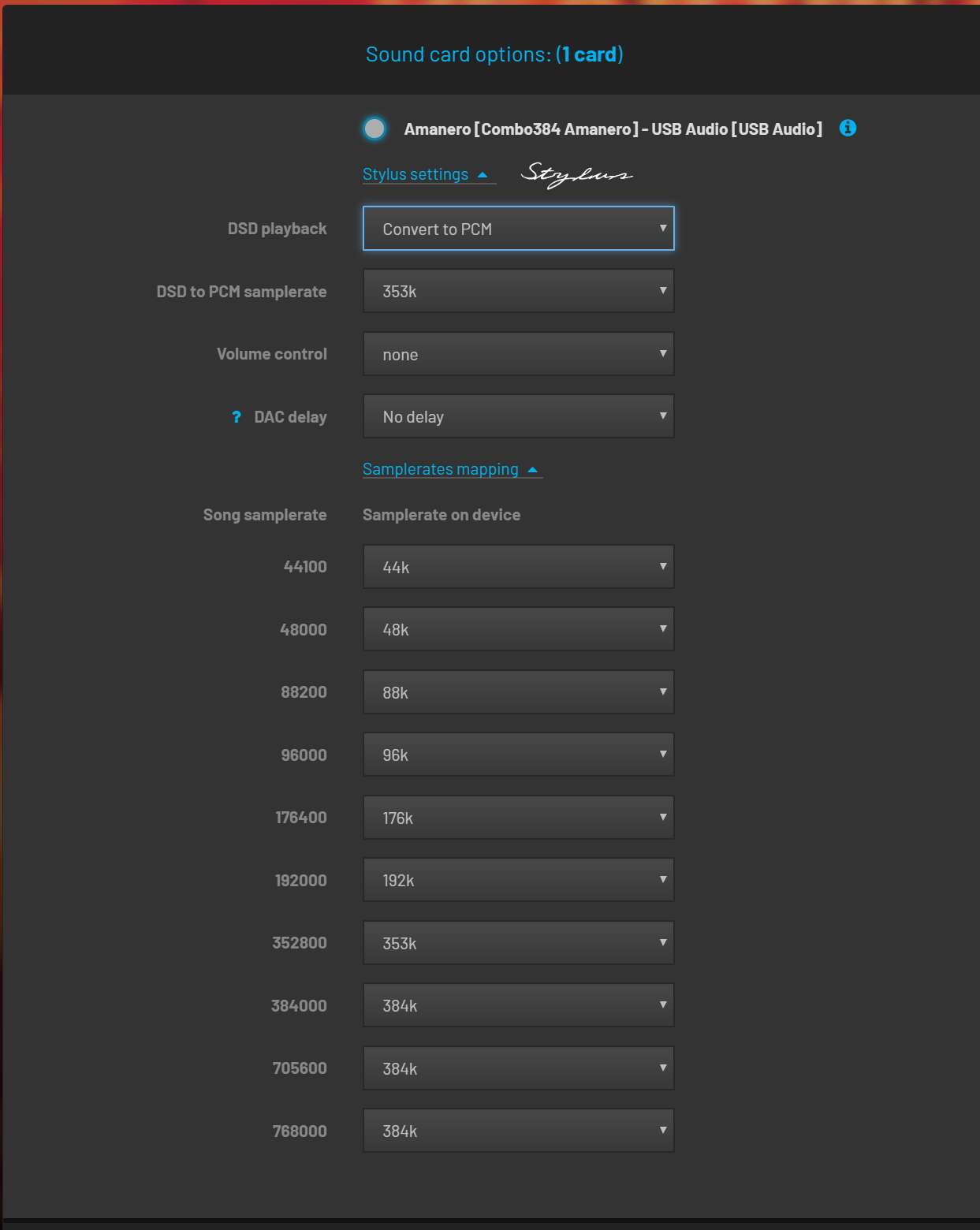980x1230 pixels.
Task: Open the 48000 samplerate mapping dropdown
Action: (x=518, y=629)
